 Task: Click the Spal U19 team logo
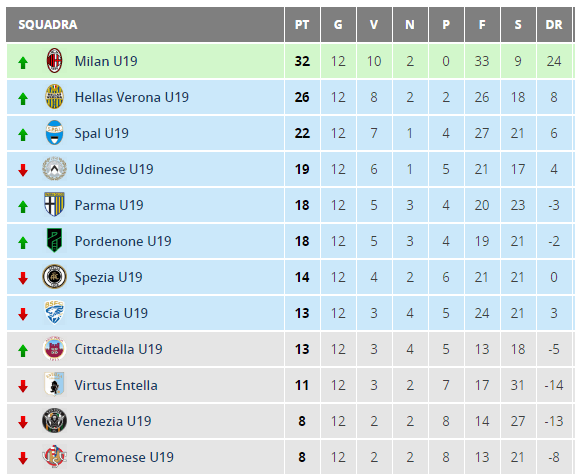tap(54, 133)
